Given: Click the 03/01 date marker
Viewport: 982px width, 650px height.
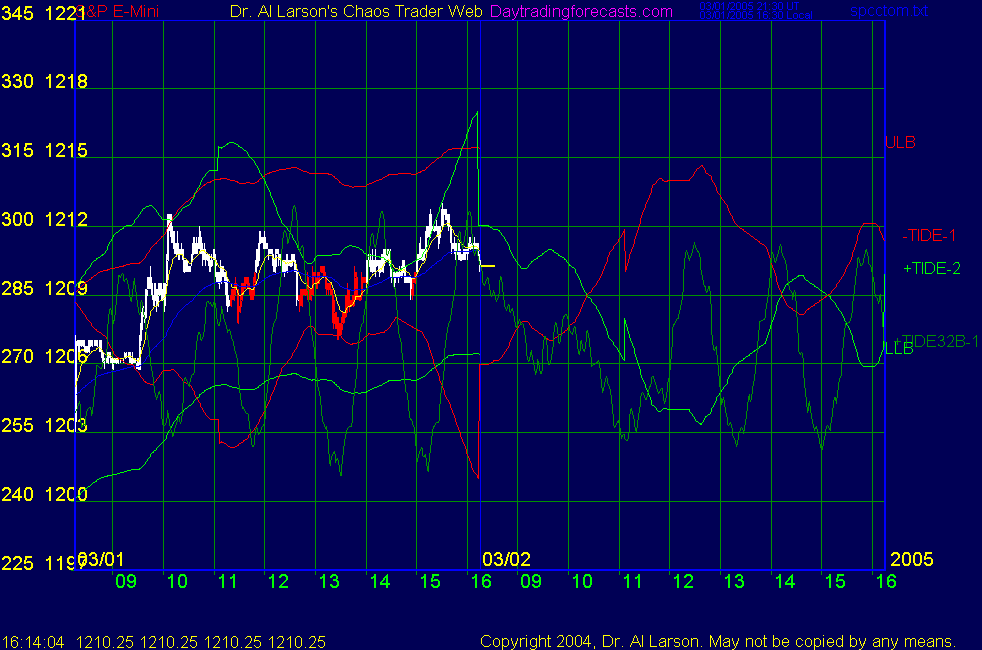Looking at the screenshot, I should point(102,557).
